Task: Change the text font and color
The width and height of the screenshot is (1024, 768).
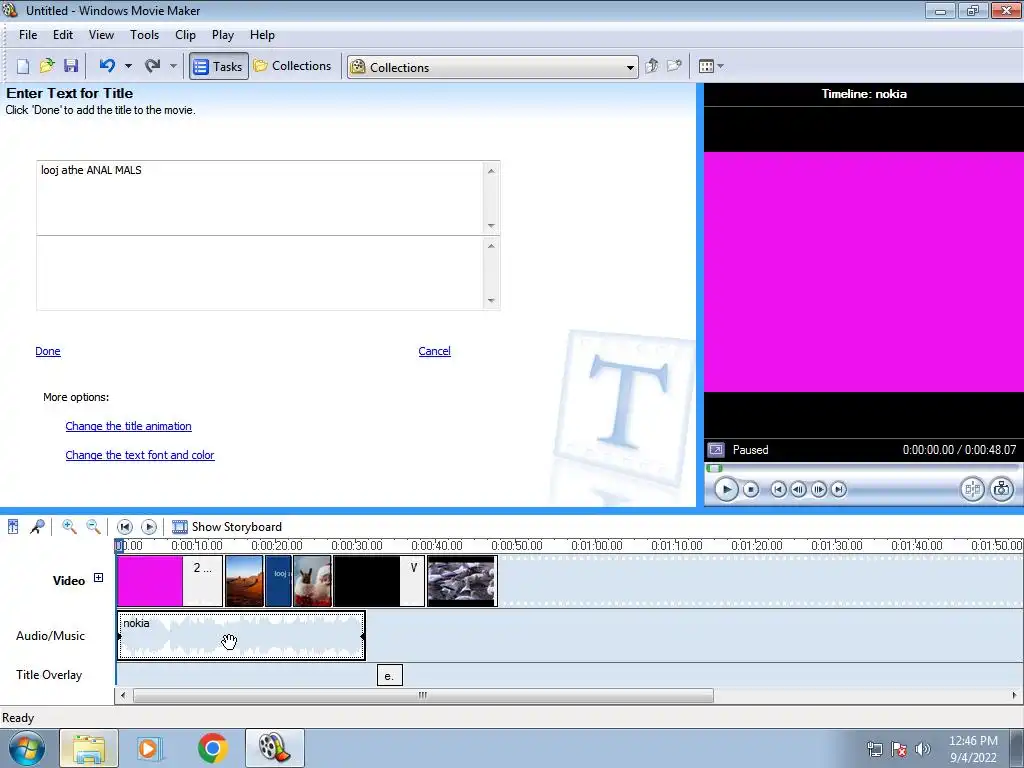Action: coord(140,455)
